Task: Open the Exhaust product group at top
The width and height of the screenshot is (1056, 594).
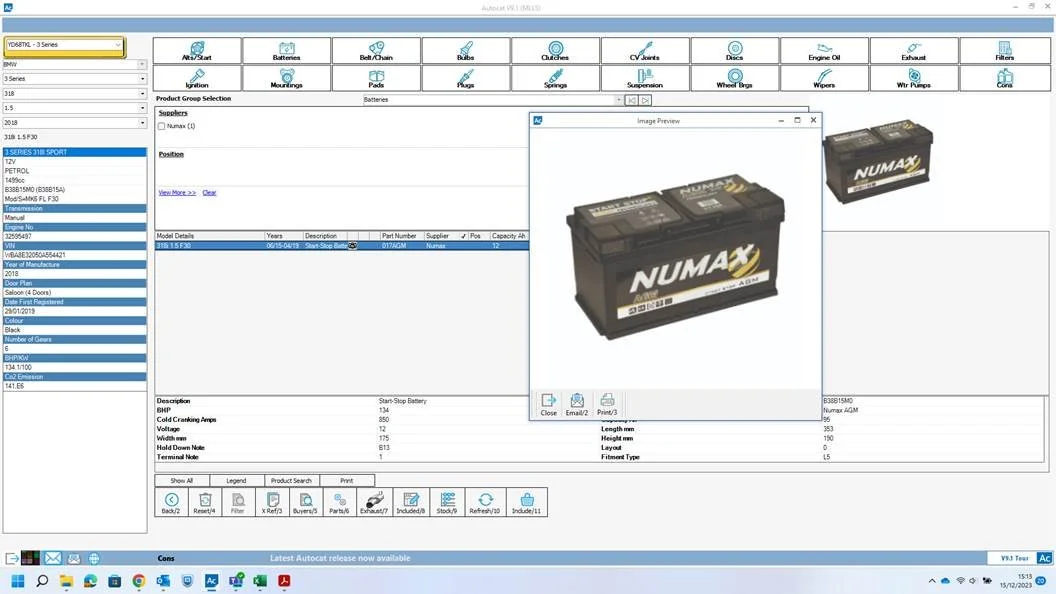Action: (914, 51)
